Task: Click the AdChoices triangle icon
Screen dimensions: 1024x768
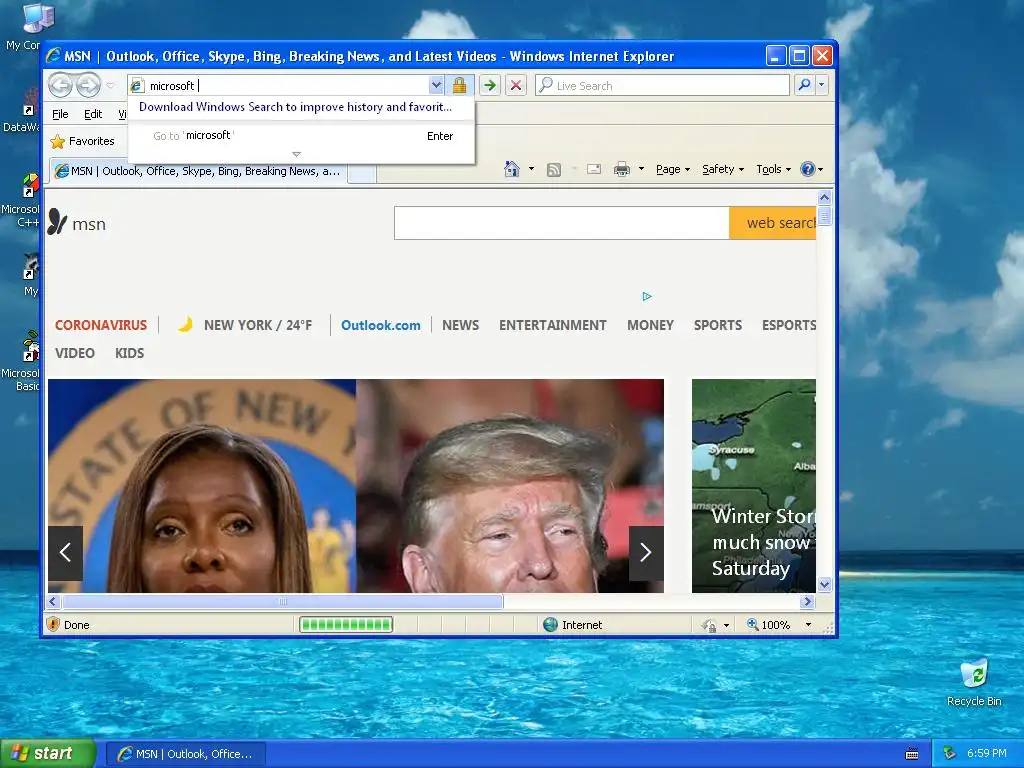Action: (647, 296)
